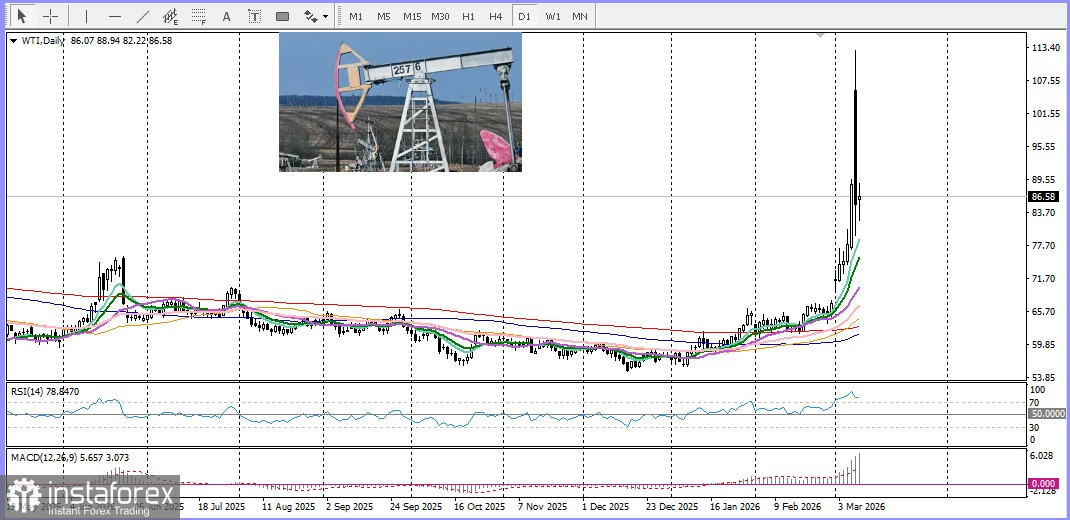Select the rectangle shape tool

tap(283, 16)
